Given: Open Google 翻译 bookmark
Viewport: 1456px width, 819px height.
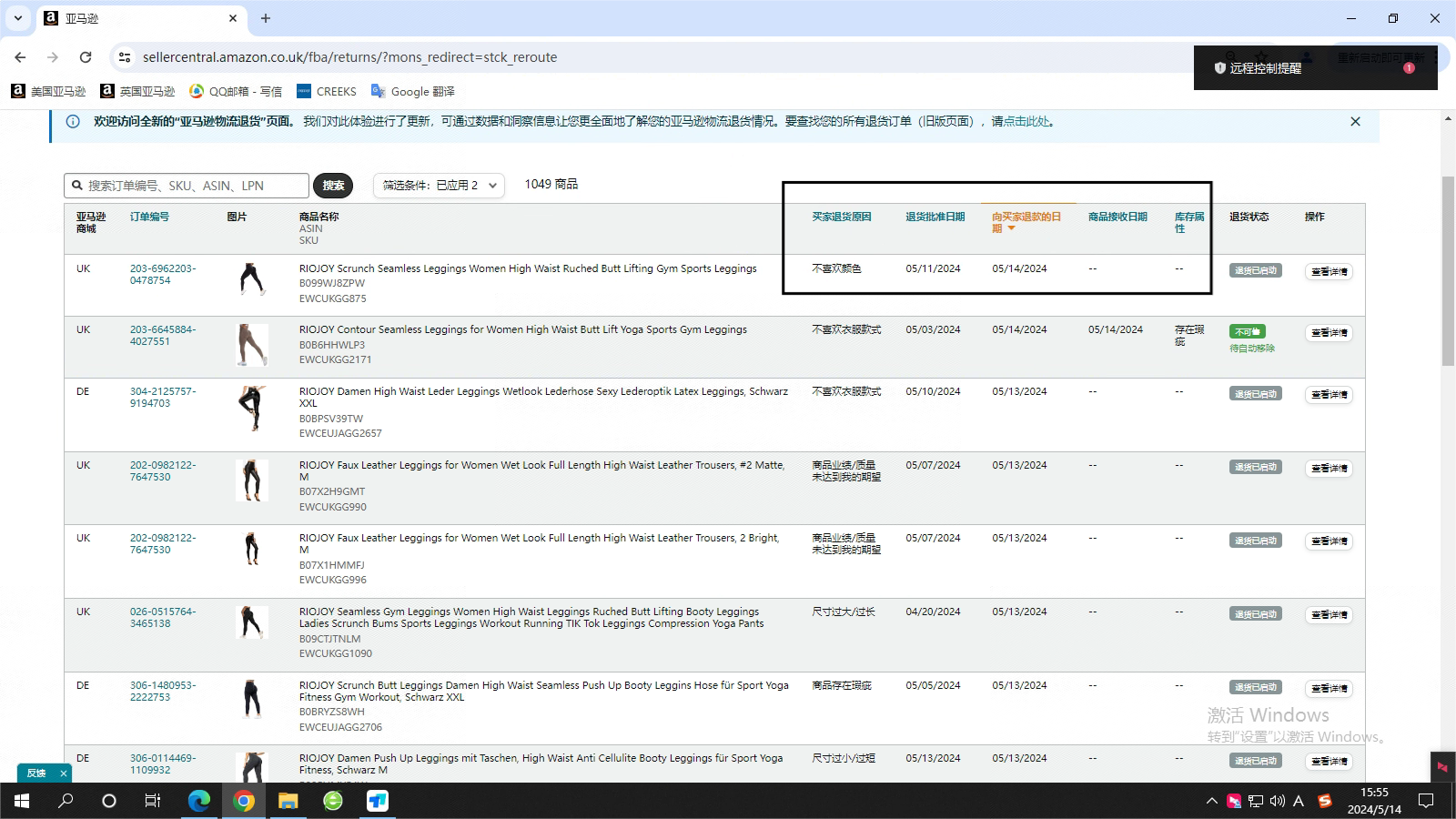Looking at the screenshot, I should click(x=412, y=91).
